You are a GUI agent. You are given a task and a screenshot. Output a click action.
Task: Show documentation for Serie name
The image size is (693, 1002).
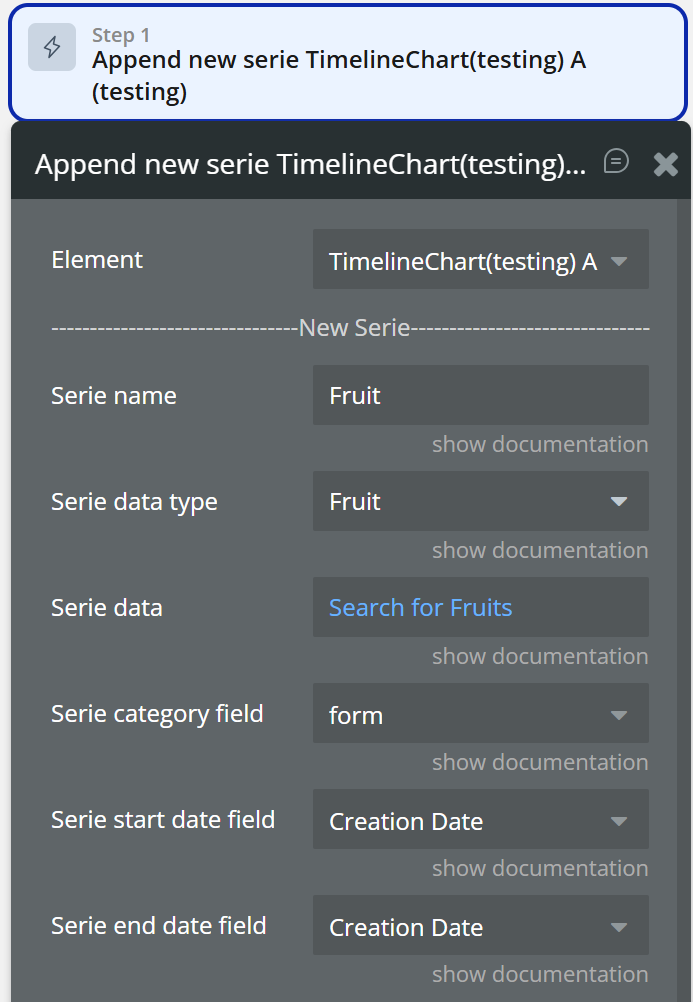[x=540, y=444]
